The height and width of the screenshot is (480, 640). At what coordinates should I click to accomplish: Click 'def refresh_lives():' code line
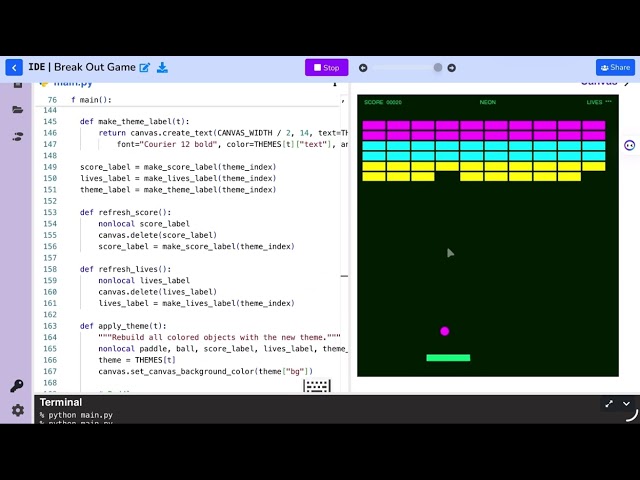pyautogui.click(x=126, y=269)
